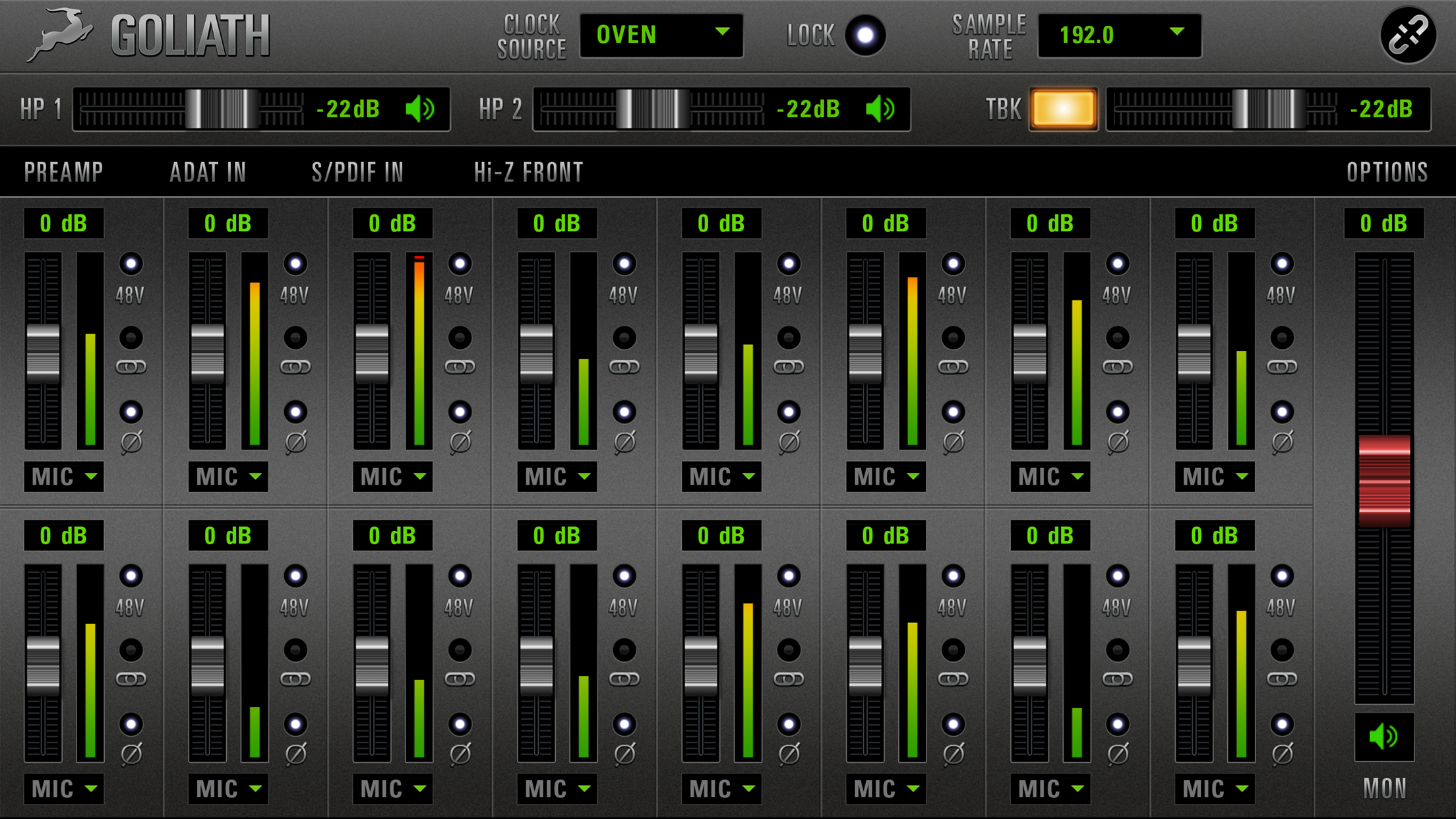Click link icon on bottom row preamp channel 8
Screen dimensions: 1456x819
pos(1282,679)
